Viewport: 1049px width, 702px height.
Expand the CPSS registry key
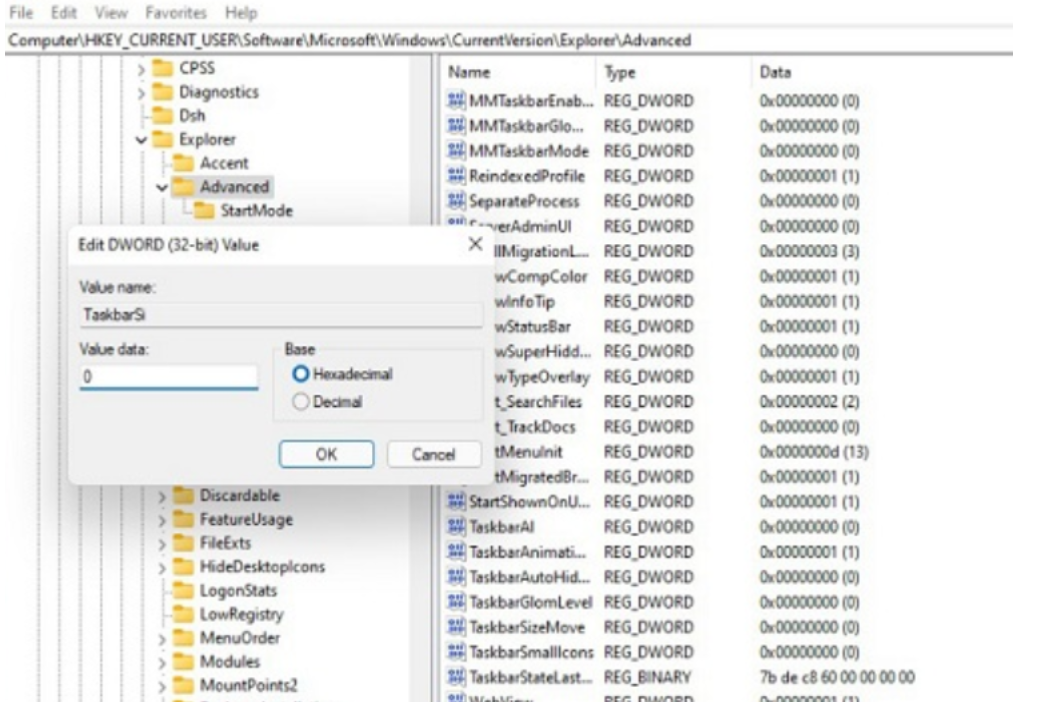pos(141,69)
